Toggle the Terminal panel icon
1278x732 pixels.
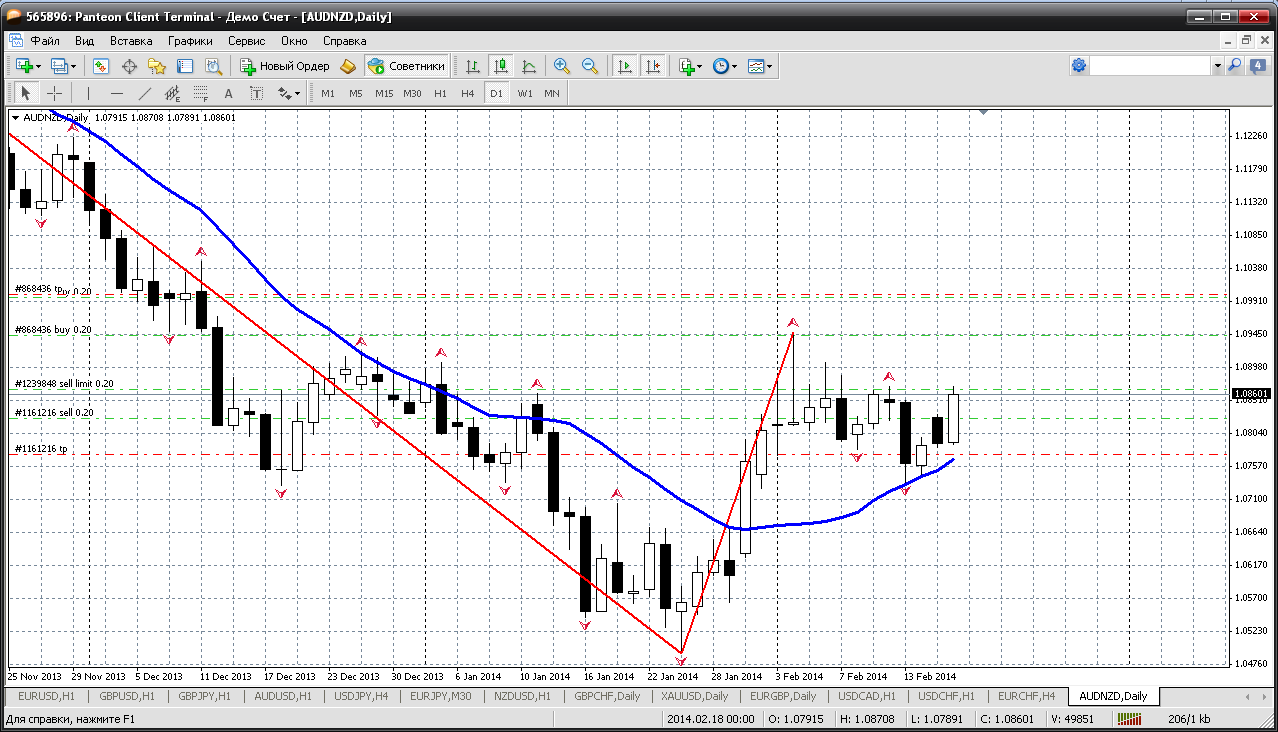pyautogui.click(x=185, y=66)
